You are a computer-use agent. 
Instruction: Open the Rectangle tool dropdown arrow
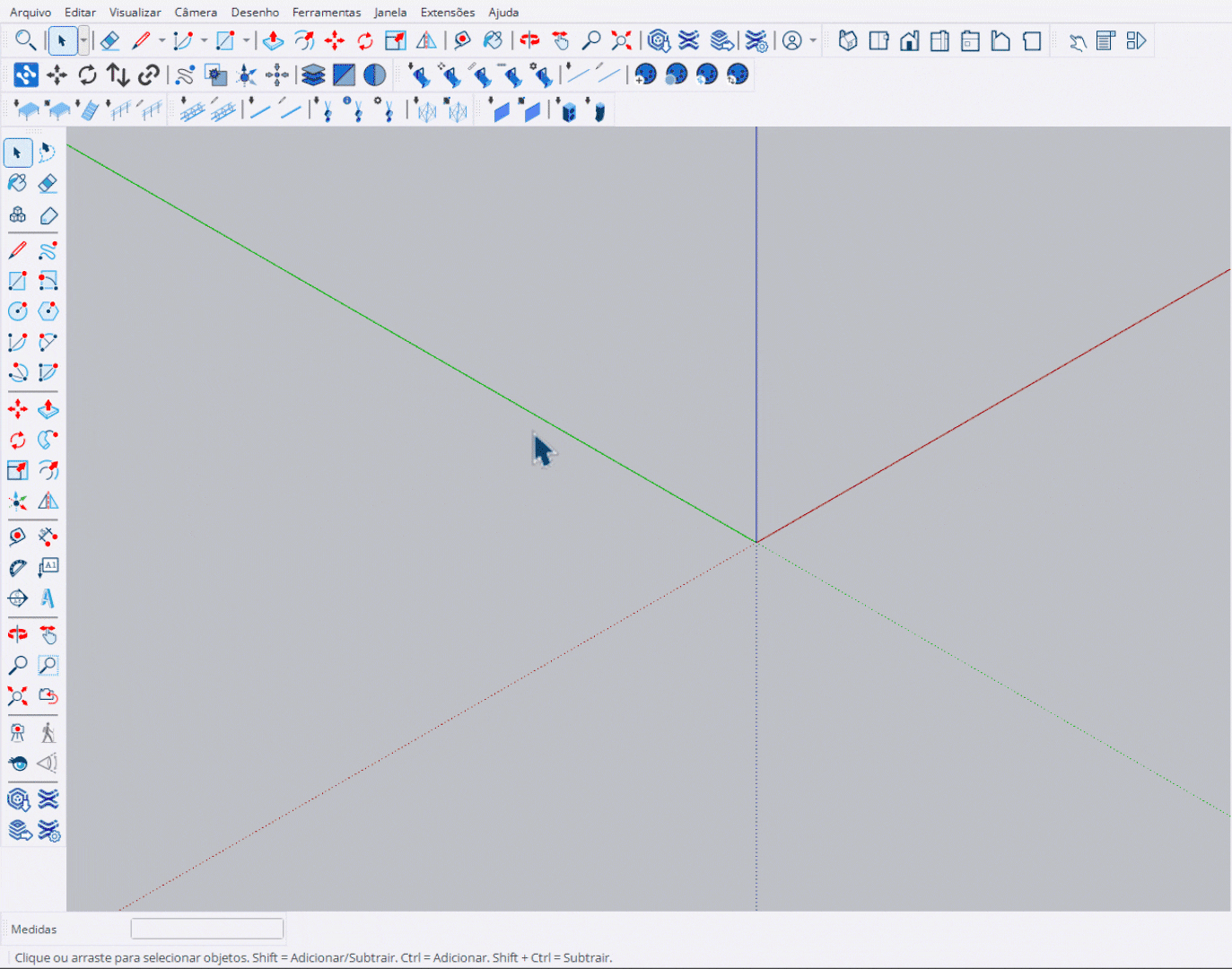pyautogui.click(x=245, y=40)
